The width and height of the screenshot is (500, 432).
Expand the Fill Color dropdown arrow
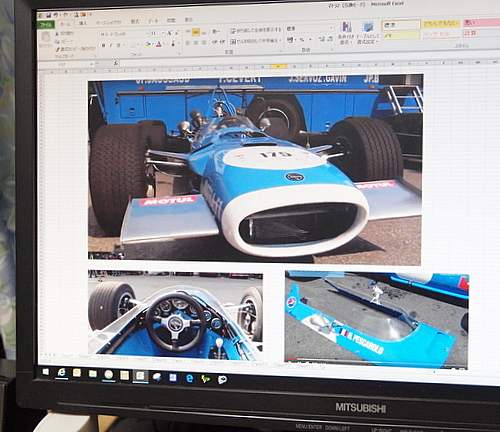coord(153,44)
